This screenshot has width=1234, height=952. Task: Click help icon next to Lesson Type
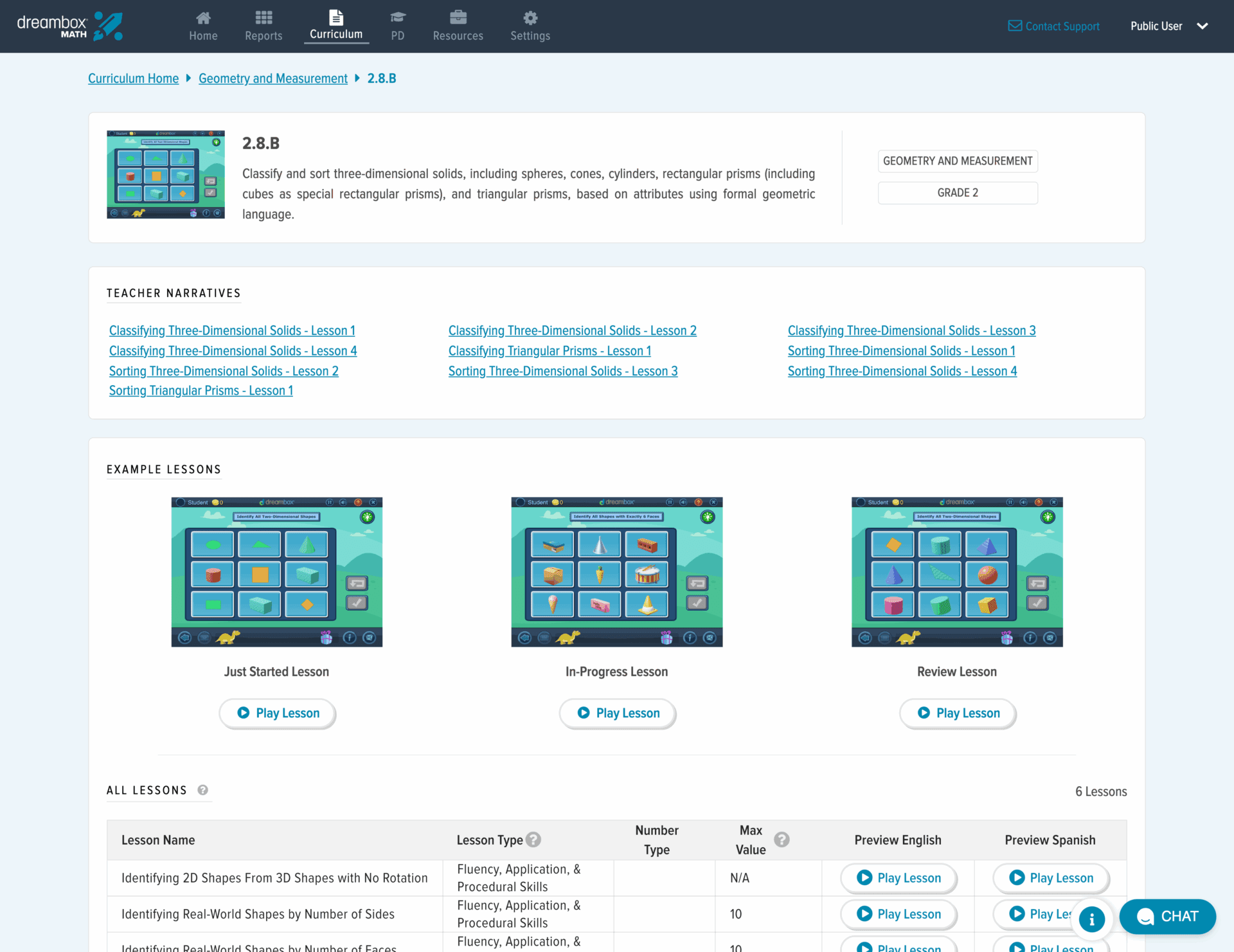533,840
